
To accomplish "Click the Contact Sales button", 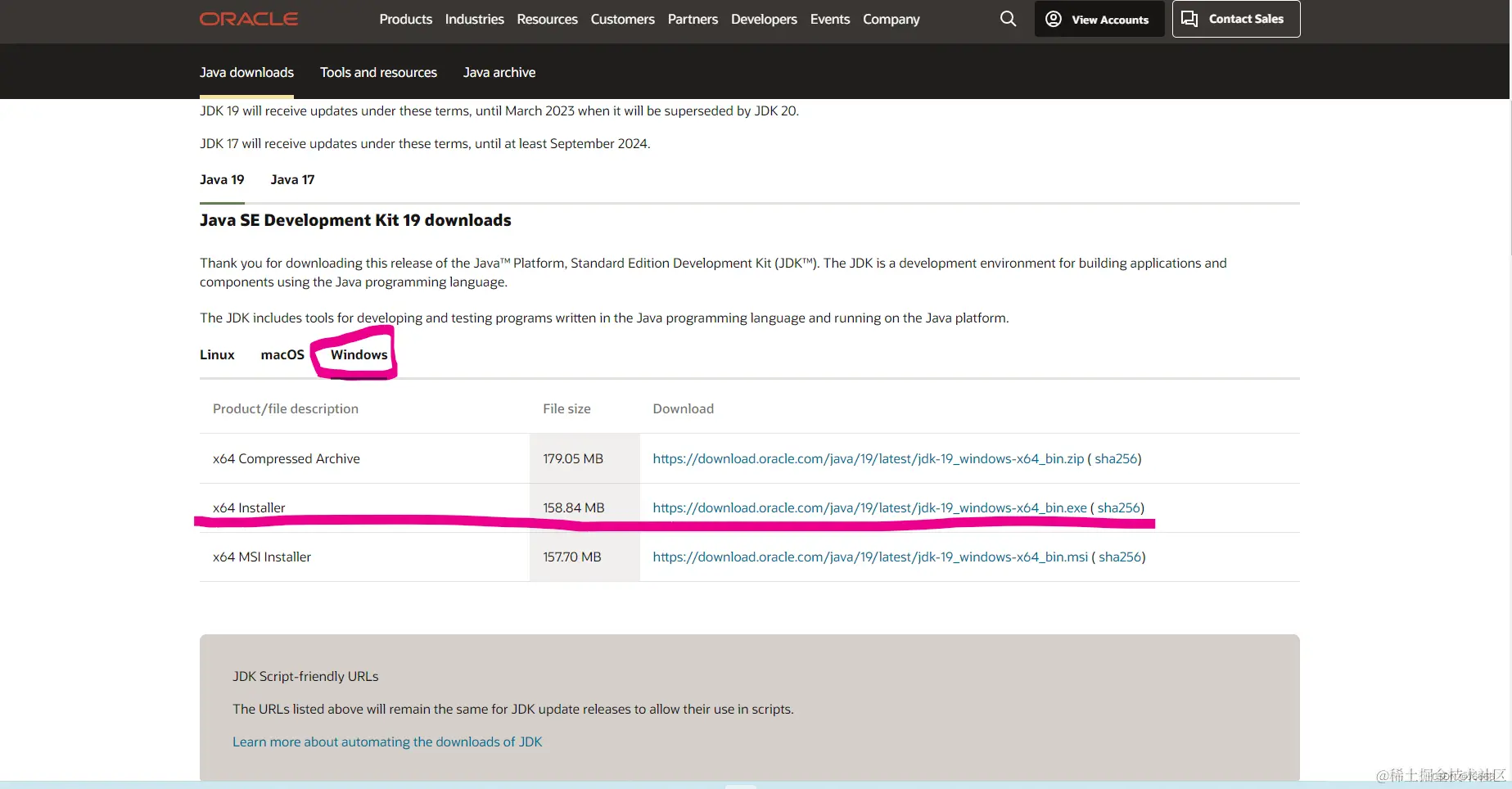I will pos(1235,19).
